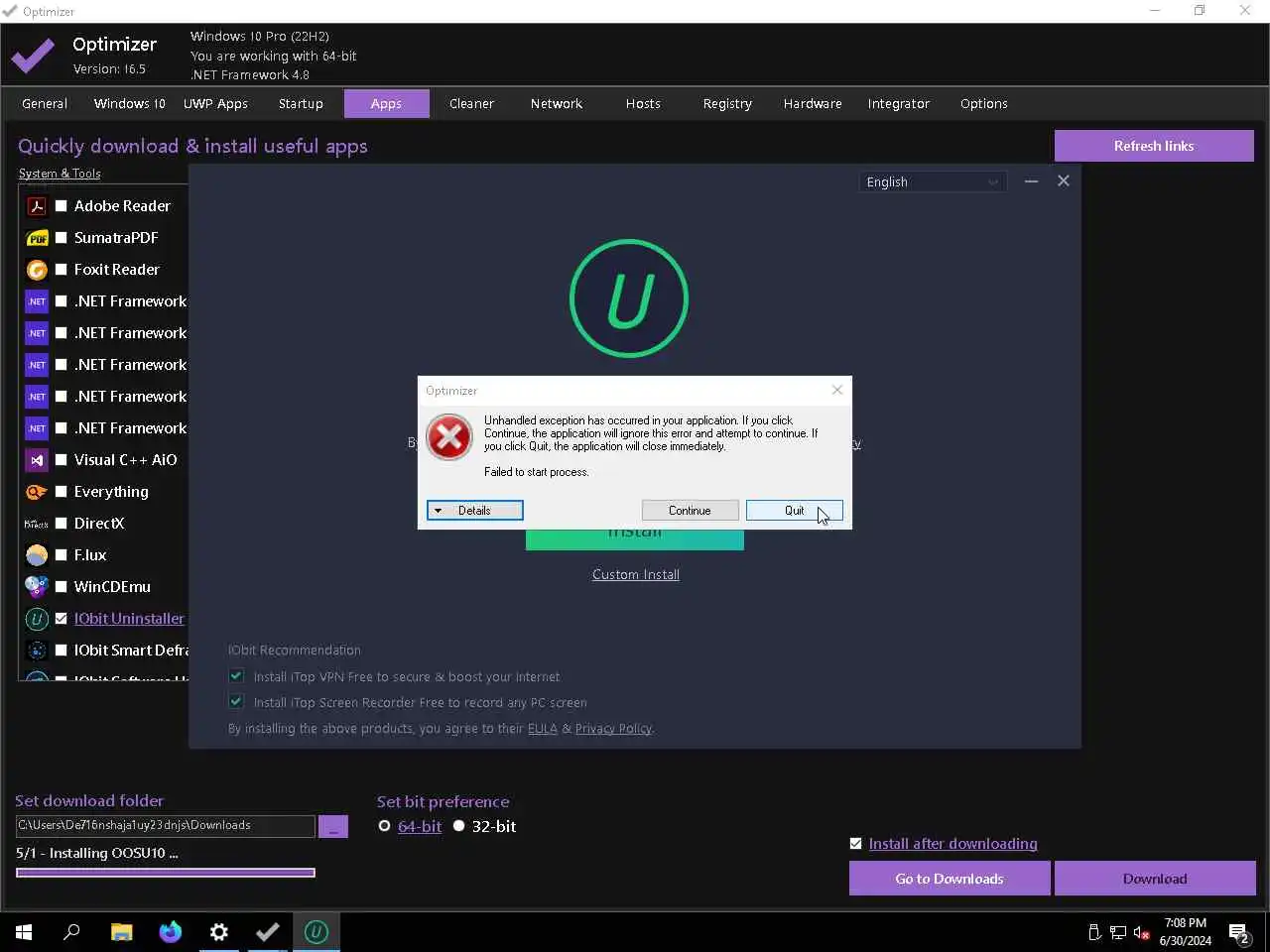The height and width of the screenshot is (952, 1270).
Task: Open the notification center icon
Action: coord(1238,932)
